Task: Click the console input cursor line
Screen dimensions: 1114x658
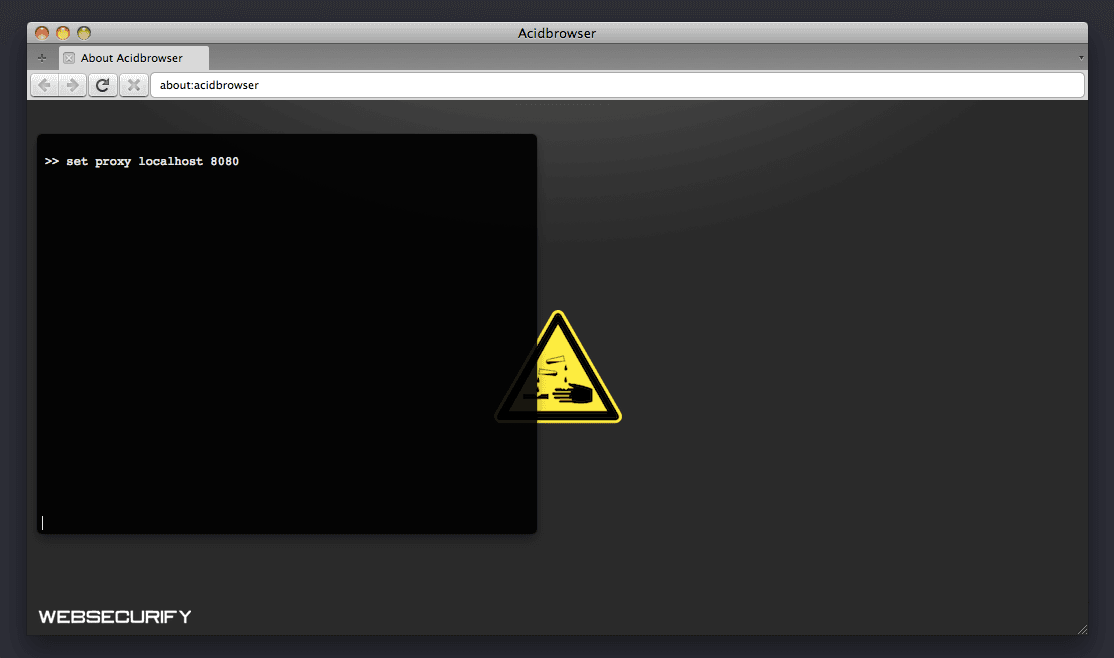Action: click(286, 523)
